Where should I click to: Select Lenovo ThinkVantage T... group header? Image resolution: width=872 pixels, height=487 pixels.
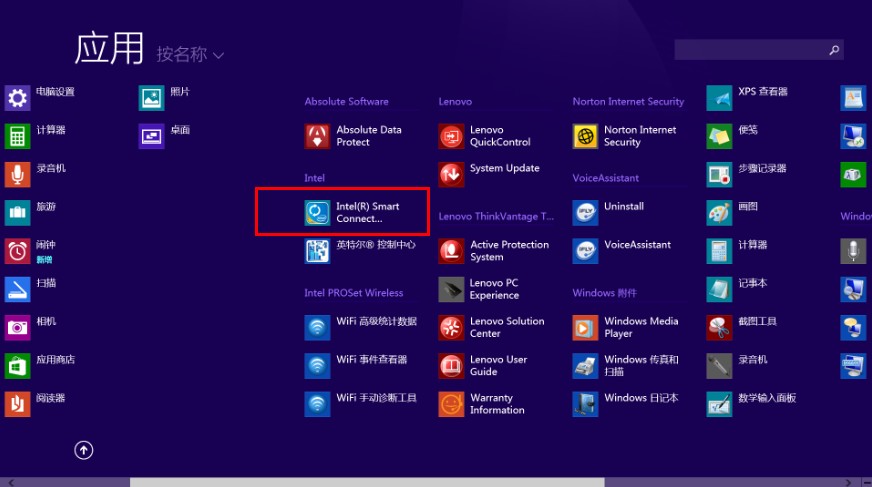pyautogui.click(x=496, y=216)
